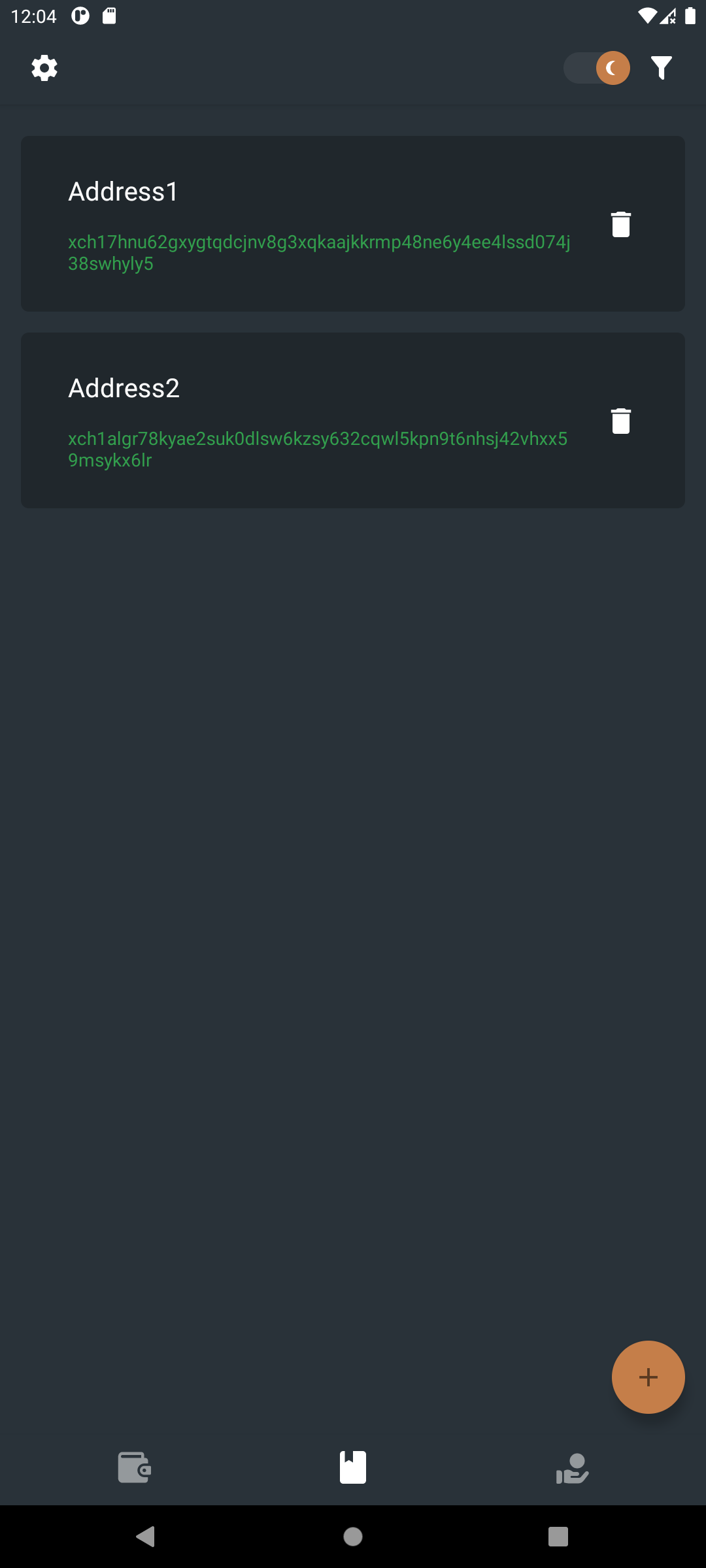Open recent apps square button
Viewport: 706px width, 1568px height.
coord(558,1536)
